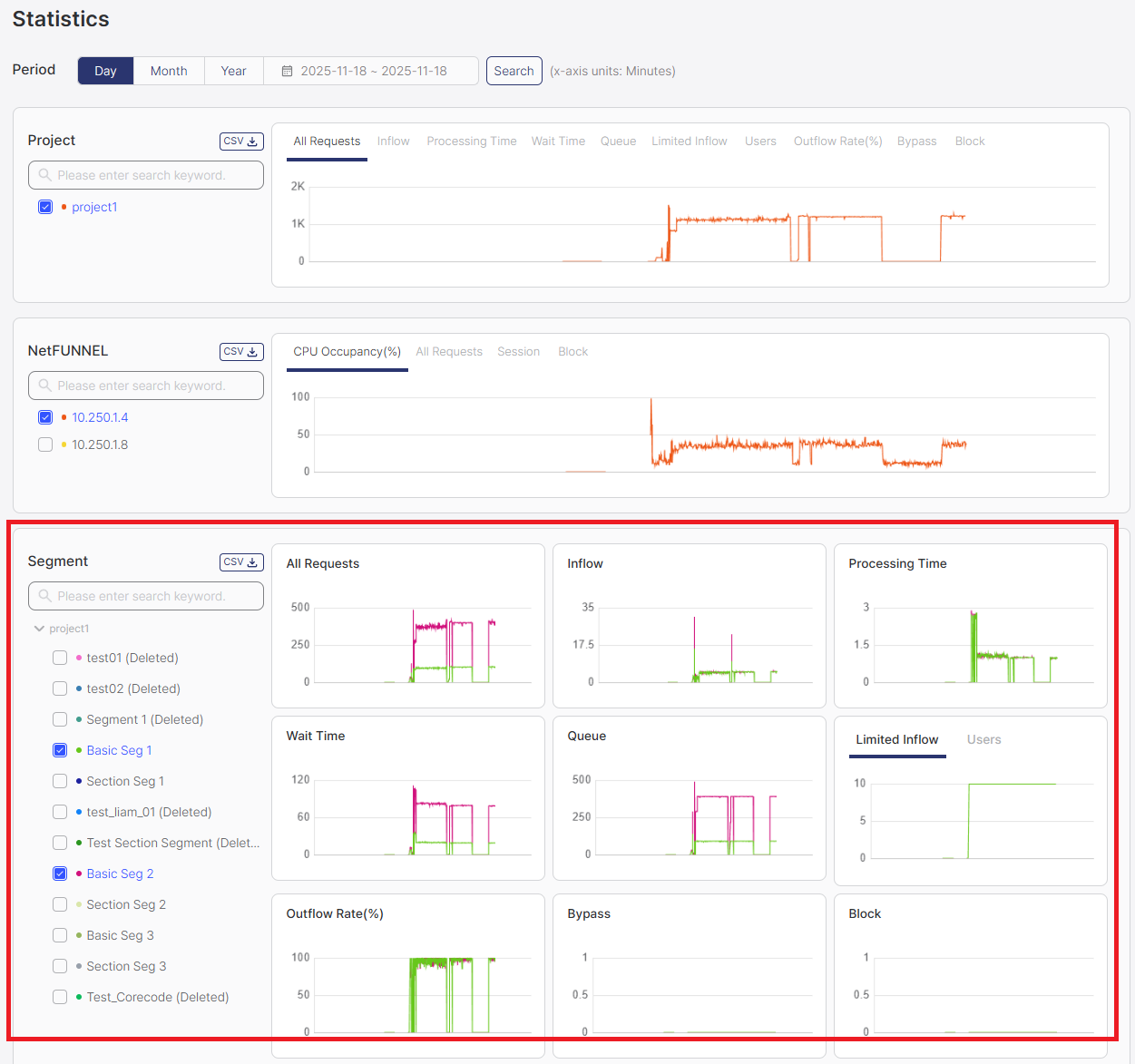The width and height of the screenshot is (1135, 1064).
Task: Check the Section Seg 3 checkbox
Action: click(60, 966)
